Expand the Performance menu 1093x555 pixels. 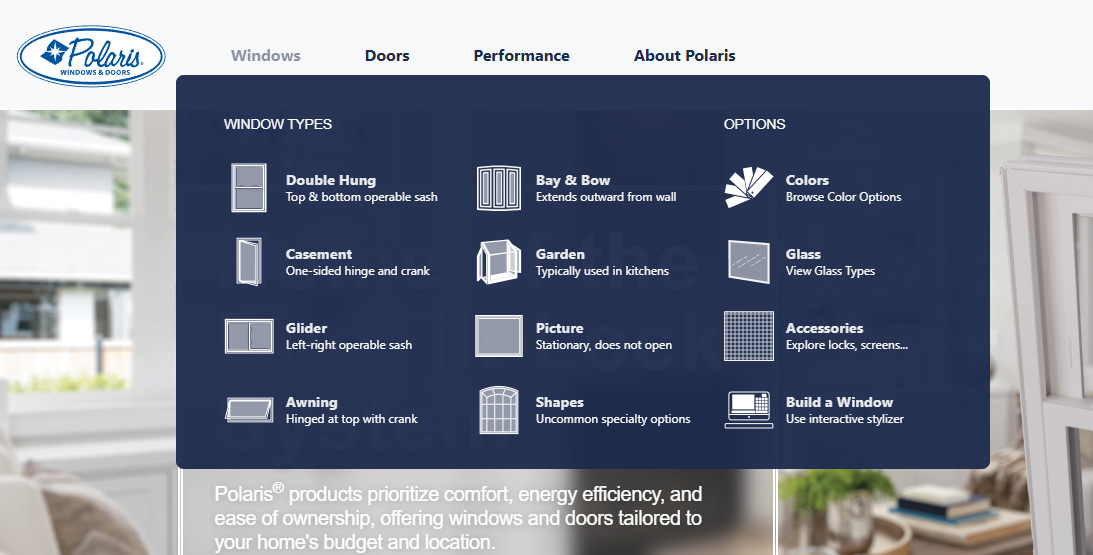pos(521,56)
